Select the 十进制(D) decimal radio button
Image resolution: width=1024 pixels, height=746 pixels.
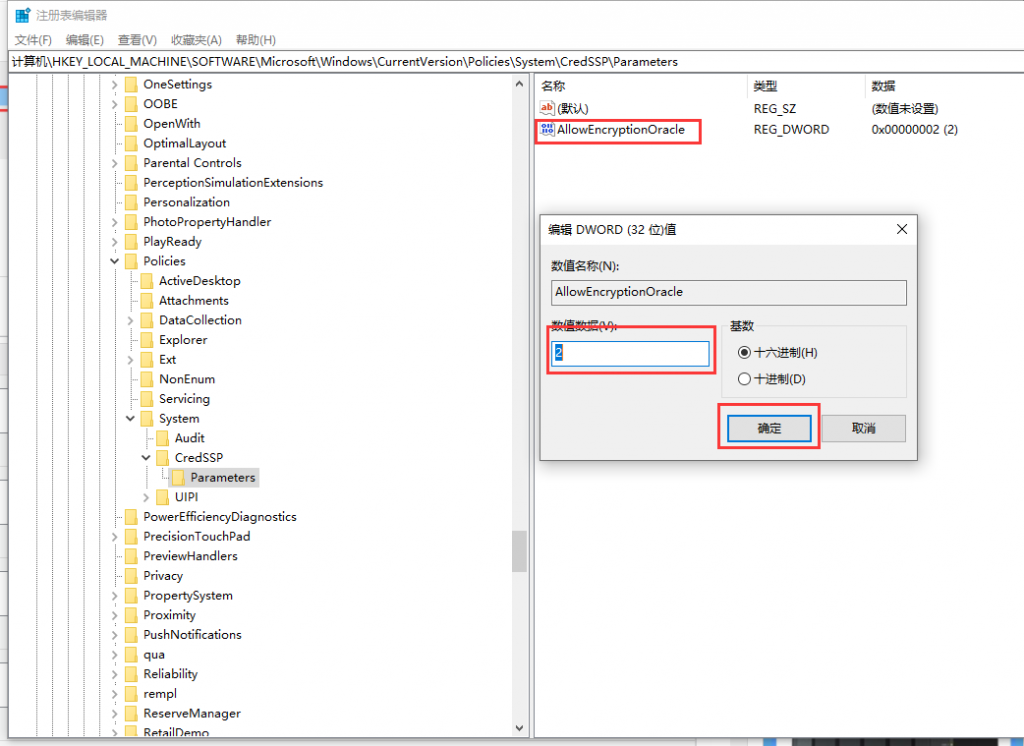(743, 379)
